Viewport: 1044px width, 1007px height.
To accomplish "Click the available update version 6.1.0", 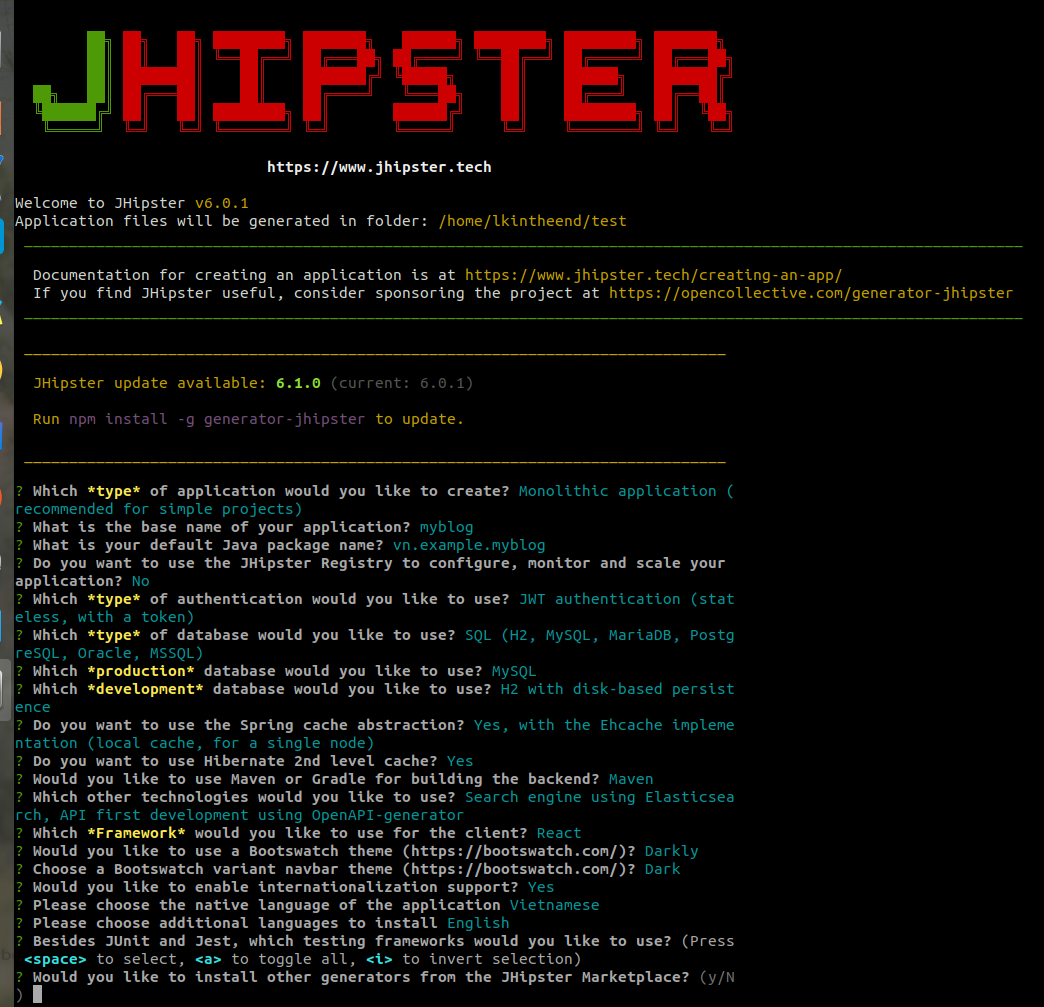I will [x=298, y=383].
